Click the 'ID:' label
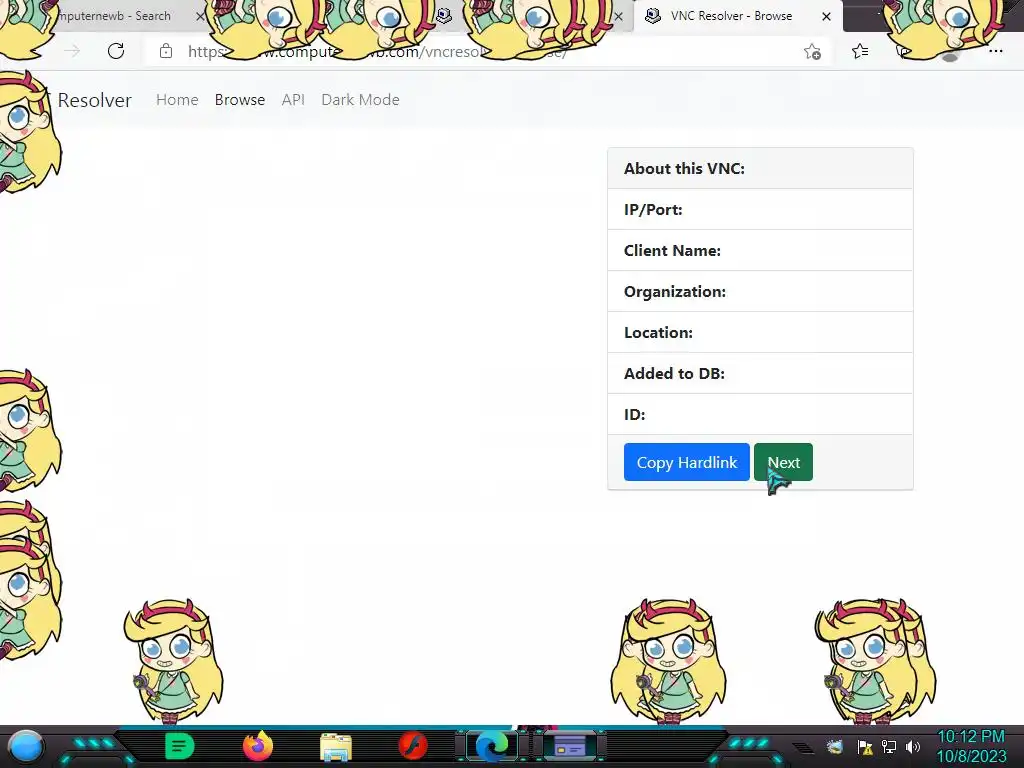1024x768 pixels. tap(634, 415)
